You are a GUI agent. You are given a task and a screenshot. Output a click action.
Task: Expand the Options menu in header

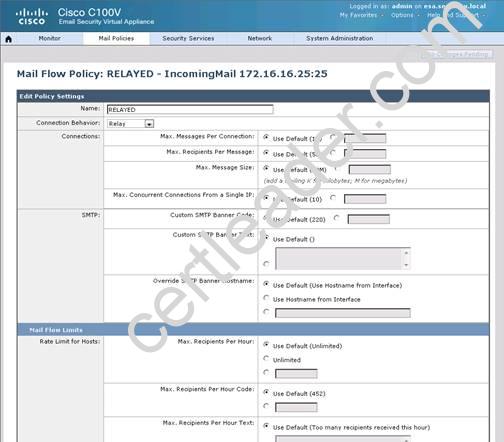click(404, 15)
